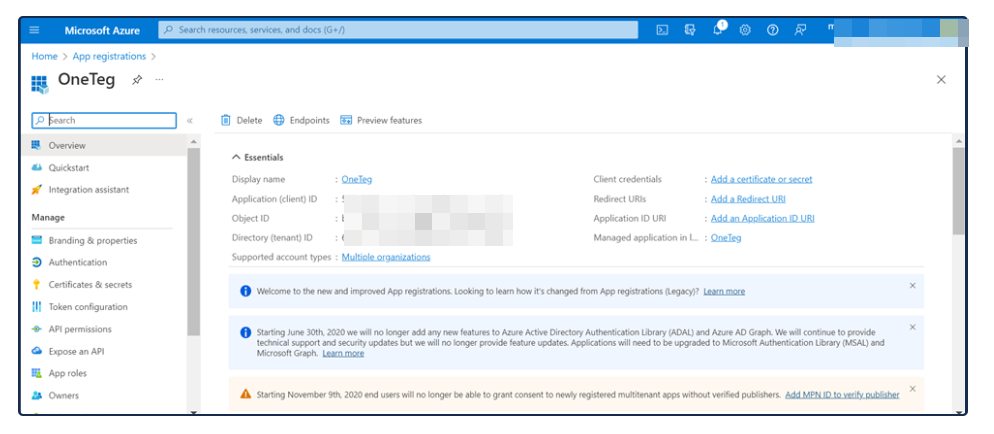The image size is (994, 434).
Task: Collapse the Essentials section
Action: pos(236,157)
